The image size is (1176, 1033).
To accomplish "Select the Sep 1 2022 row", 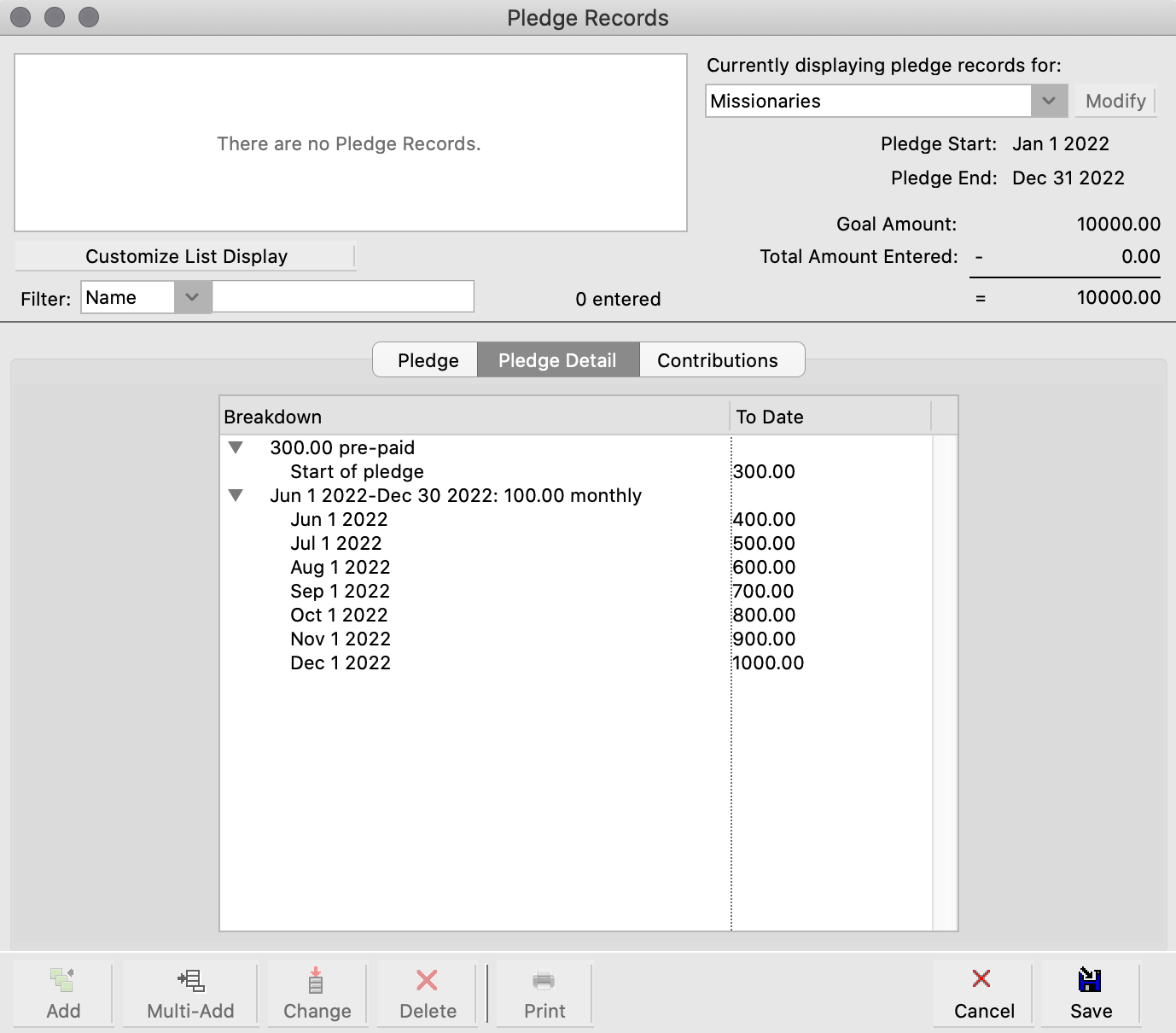I will tap(576, 591).
